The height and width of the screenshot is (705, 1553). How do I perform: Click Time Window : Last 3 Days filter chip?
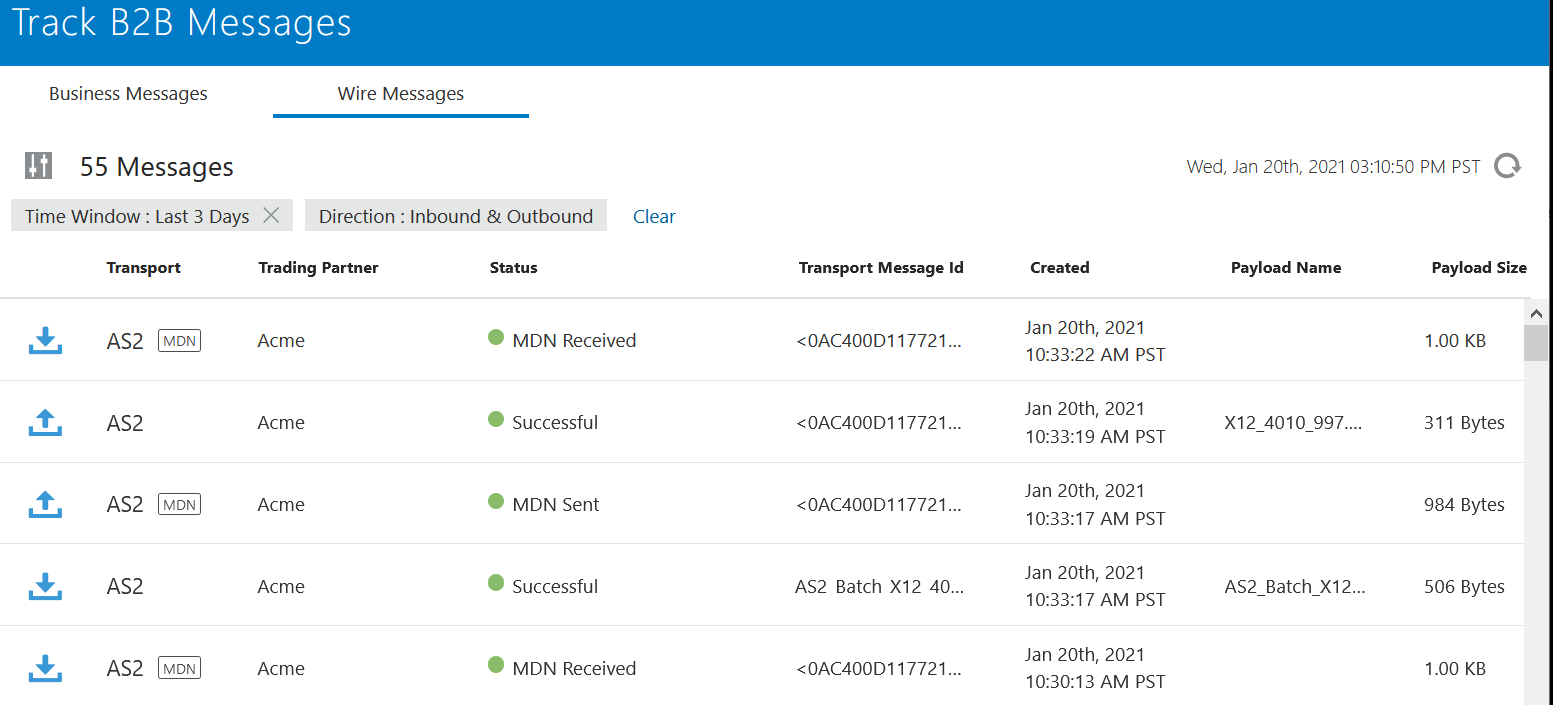pyautogui.click(x=152, y=216)
